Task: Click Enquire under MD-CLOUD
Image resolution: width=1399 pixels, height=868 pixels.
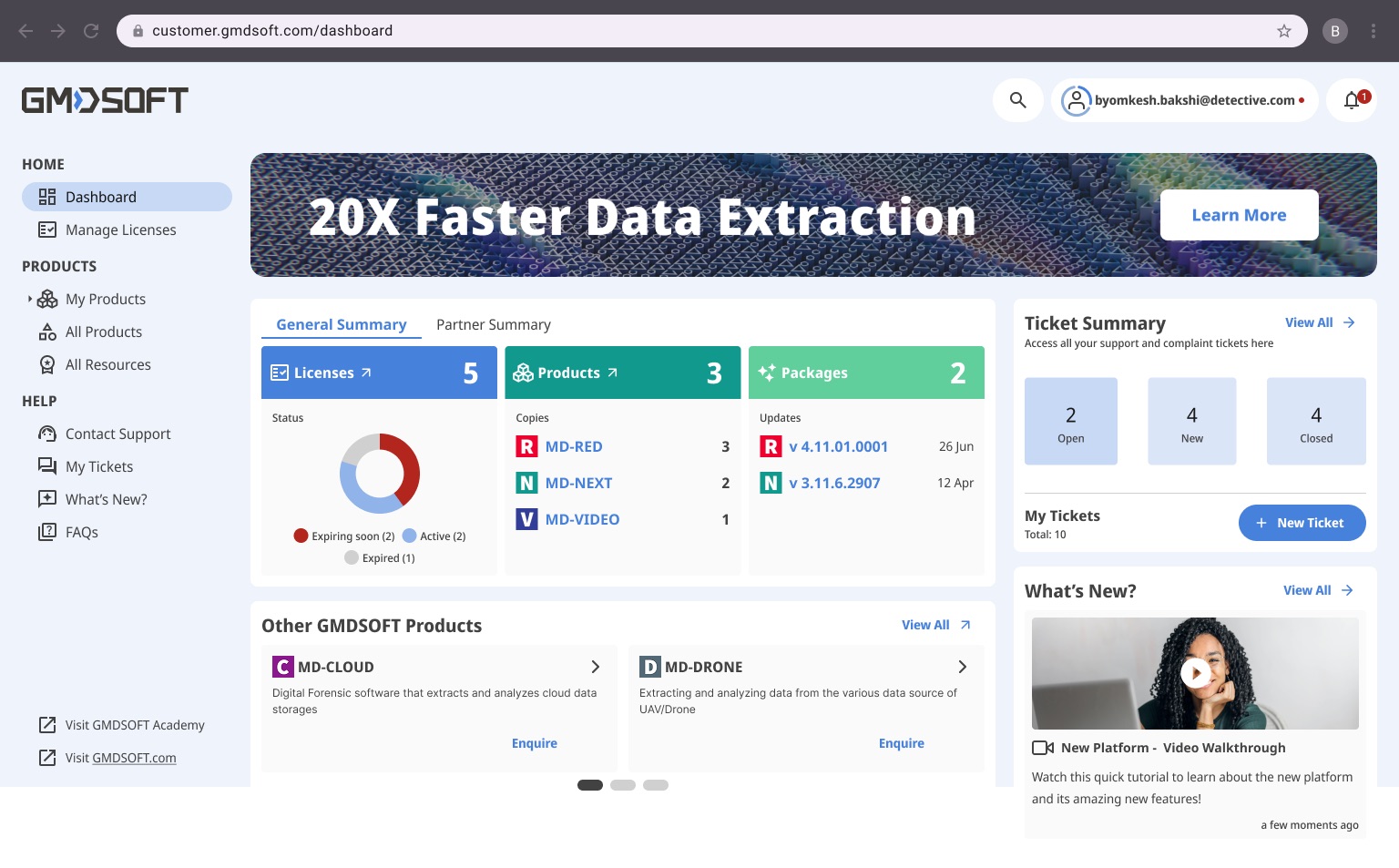Action: tap(535, 743)
